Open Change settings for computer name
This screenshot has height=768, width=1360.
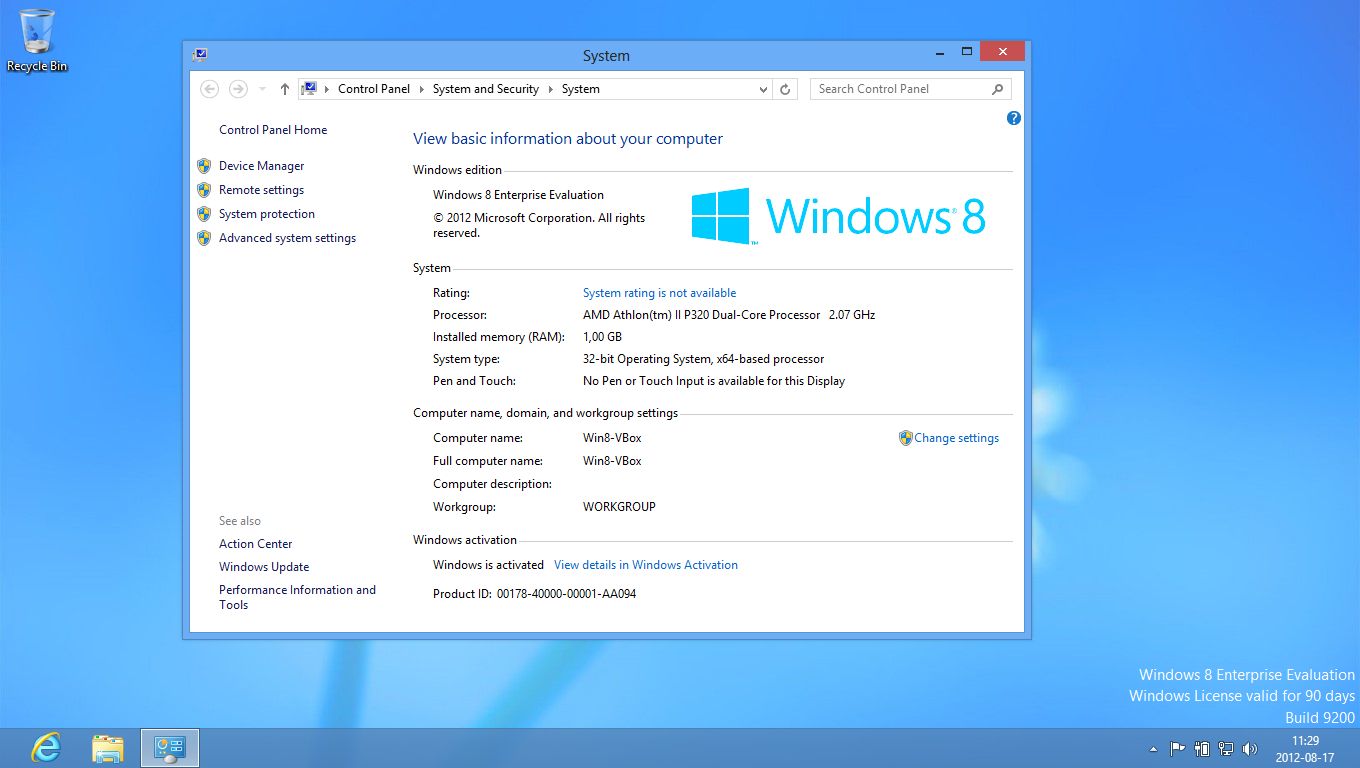pyautogui.click(x=957, y=438)
